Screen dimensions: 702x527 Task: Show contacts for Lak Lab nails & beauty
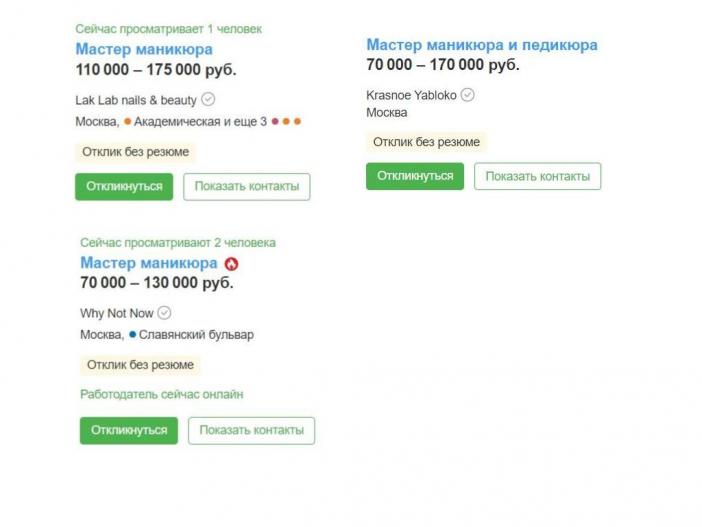tap(247, 186)
